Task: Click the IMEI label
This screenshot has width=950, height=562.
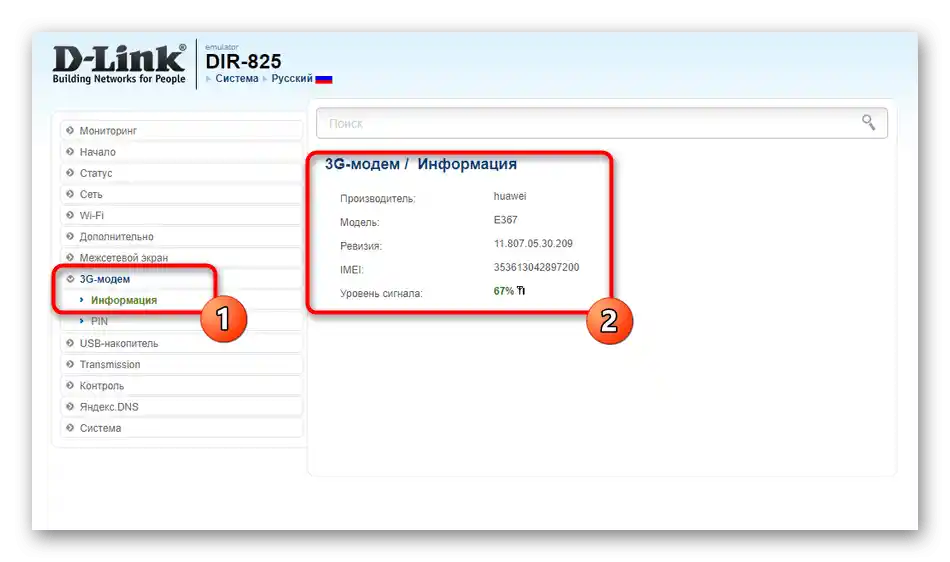Action: [351, 269]
